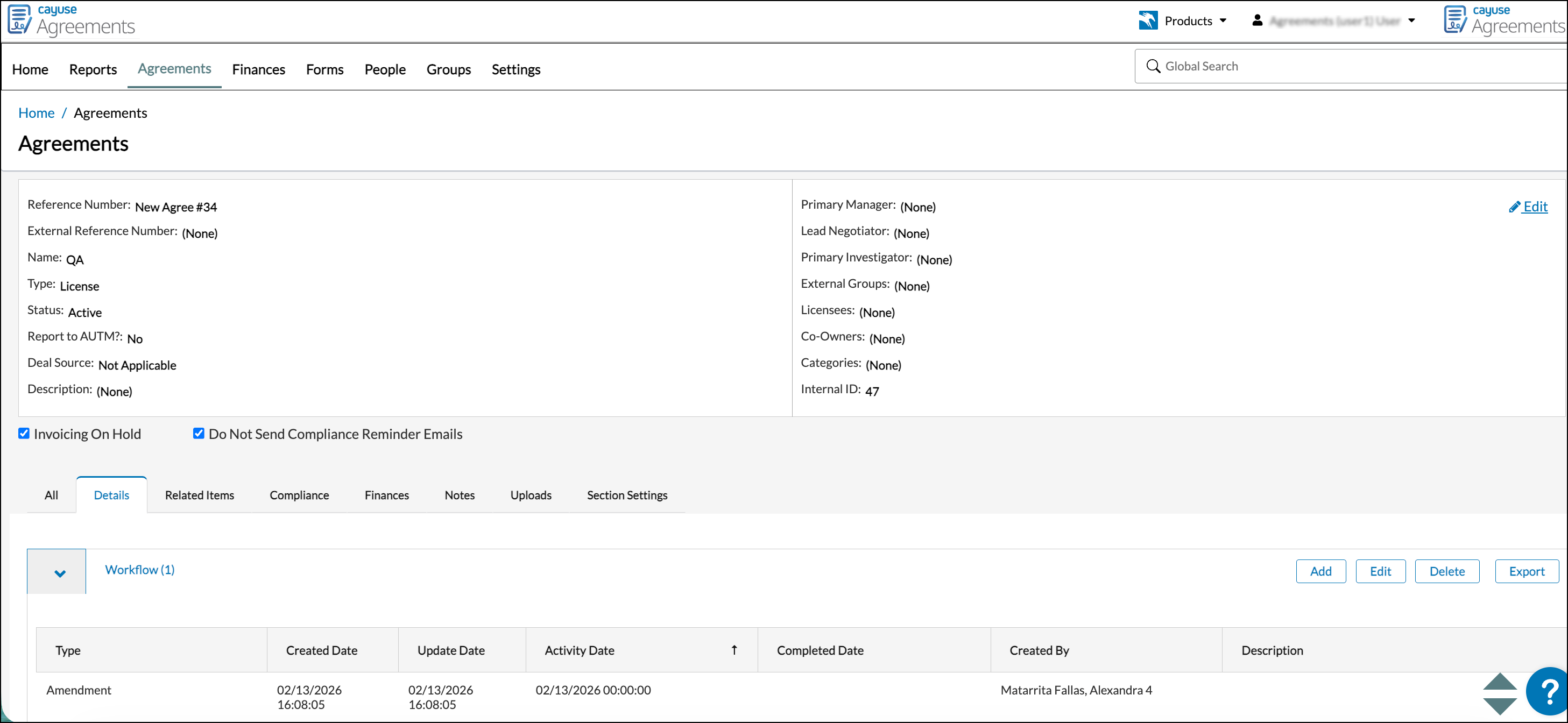This screenshot has height=723, width=1568.
Task: Click the workflow Delete button
Action: 1446,571
